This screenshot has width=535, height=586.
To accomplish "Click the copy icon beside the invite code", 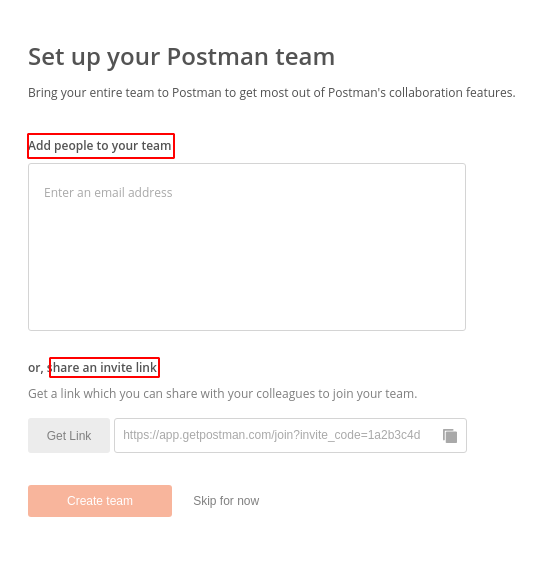I will click(449, 436).
